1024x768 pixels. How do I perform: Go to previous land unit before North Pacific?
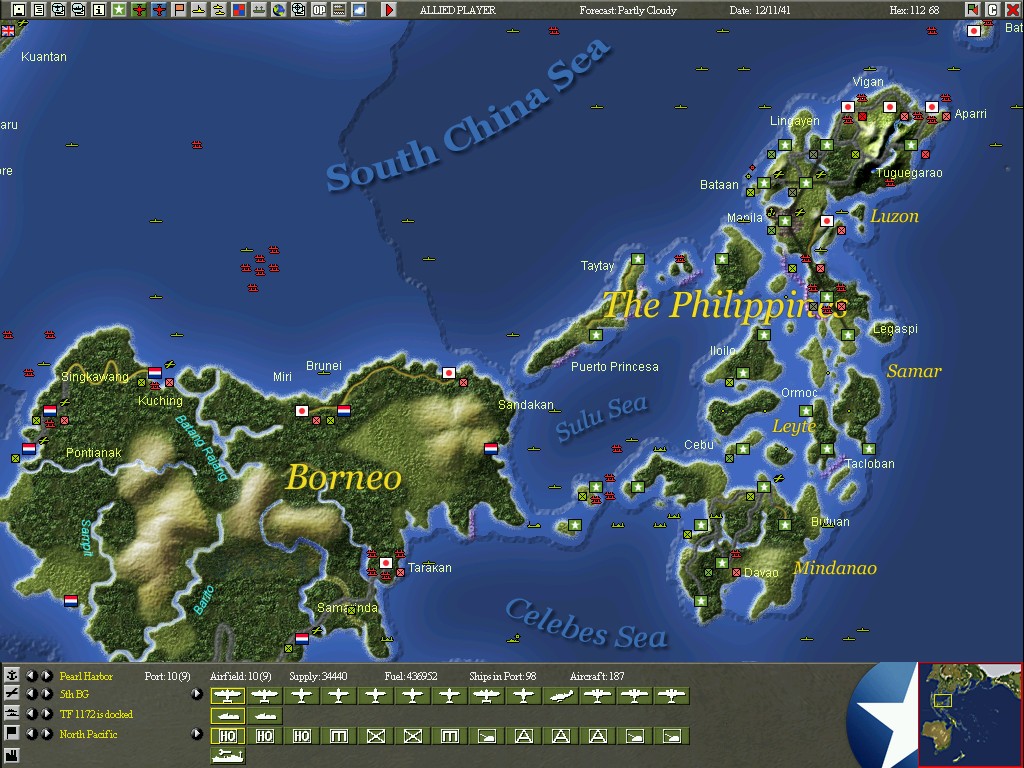[x=31, y=733]
